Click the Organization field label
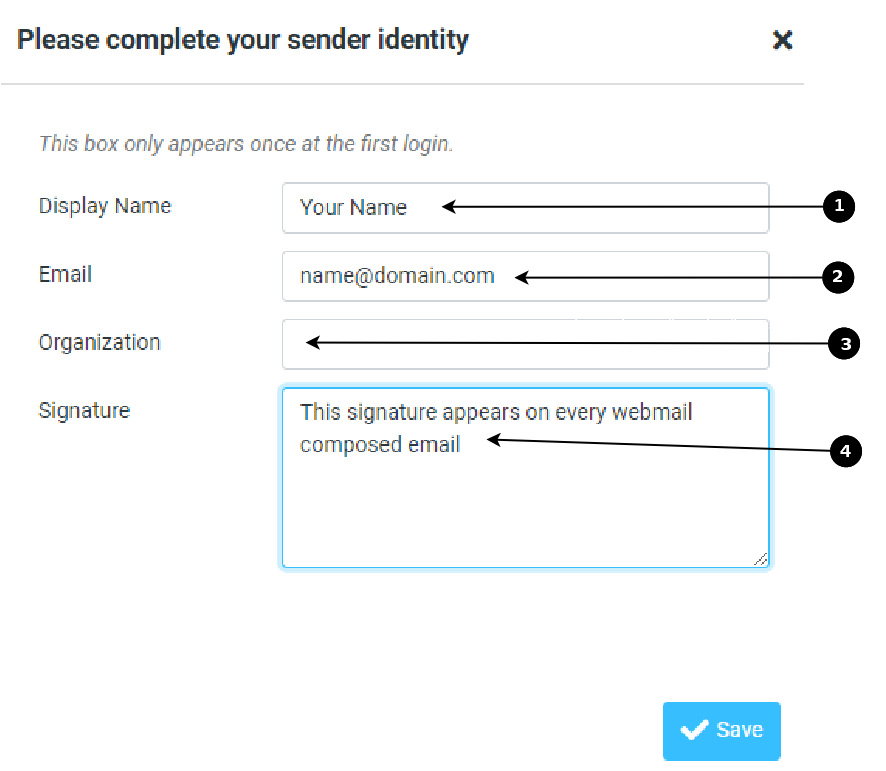The height and width of the screenshot is (771, 886). coord(99,343)
